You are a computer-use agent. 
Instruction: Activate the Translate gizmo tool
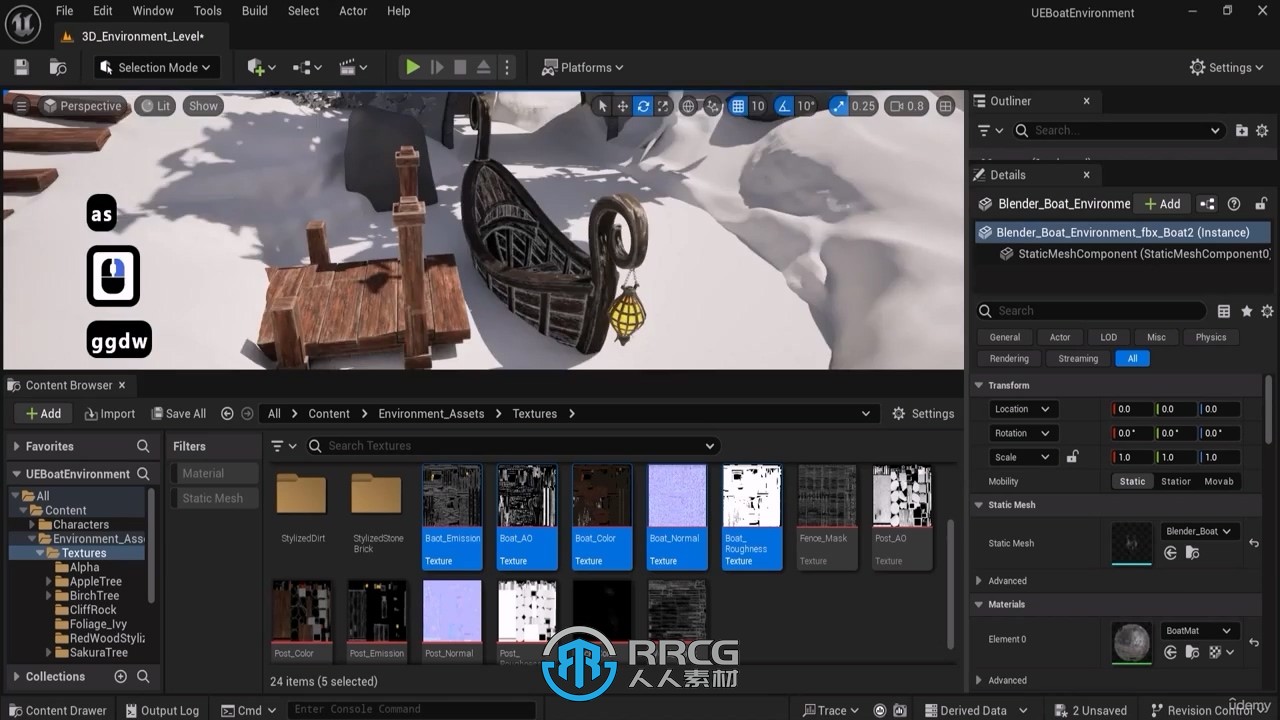[x=622, y=106]
